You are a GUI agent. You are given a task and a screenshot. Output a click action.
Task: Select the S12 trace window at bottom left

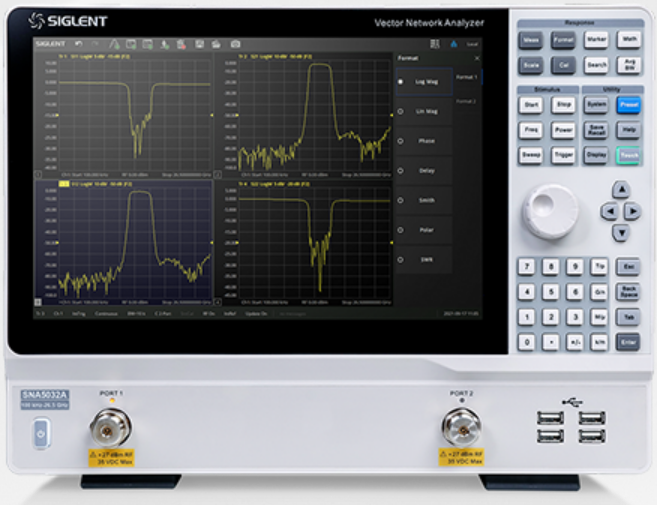[x=124, y=243]
